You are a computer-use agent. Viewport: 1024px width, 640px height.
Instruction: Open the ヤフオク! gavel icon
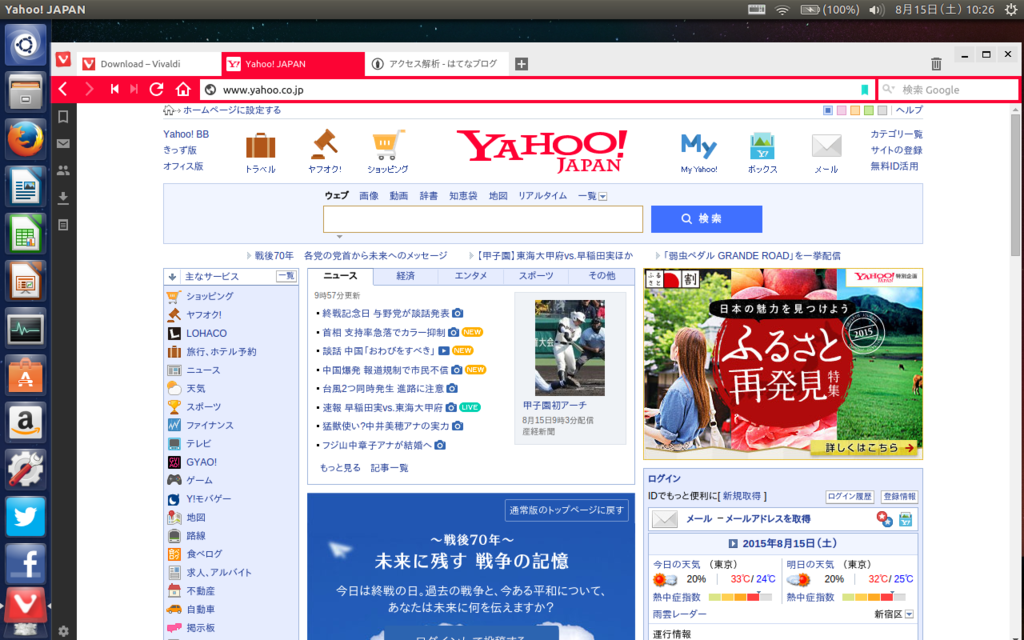tap(324, 145)
